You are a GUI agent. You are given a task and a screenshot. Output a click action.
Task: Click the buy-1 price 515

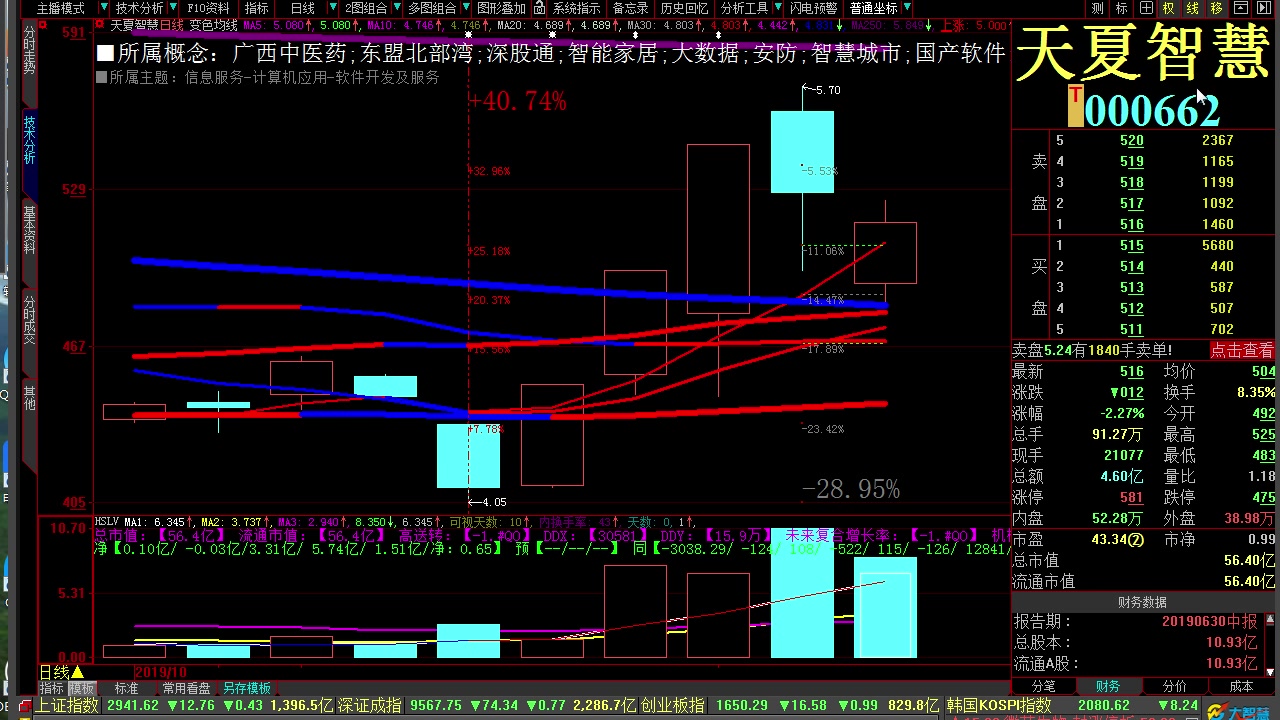point(1132,245)
